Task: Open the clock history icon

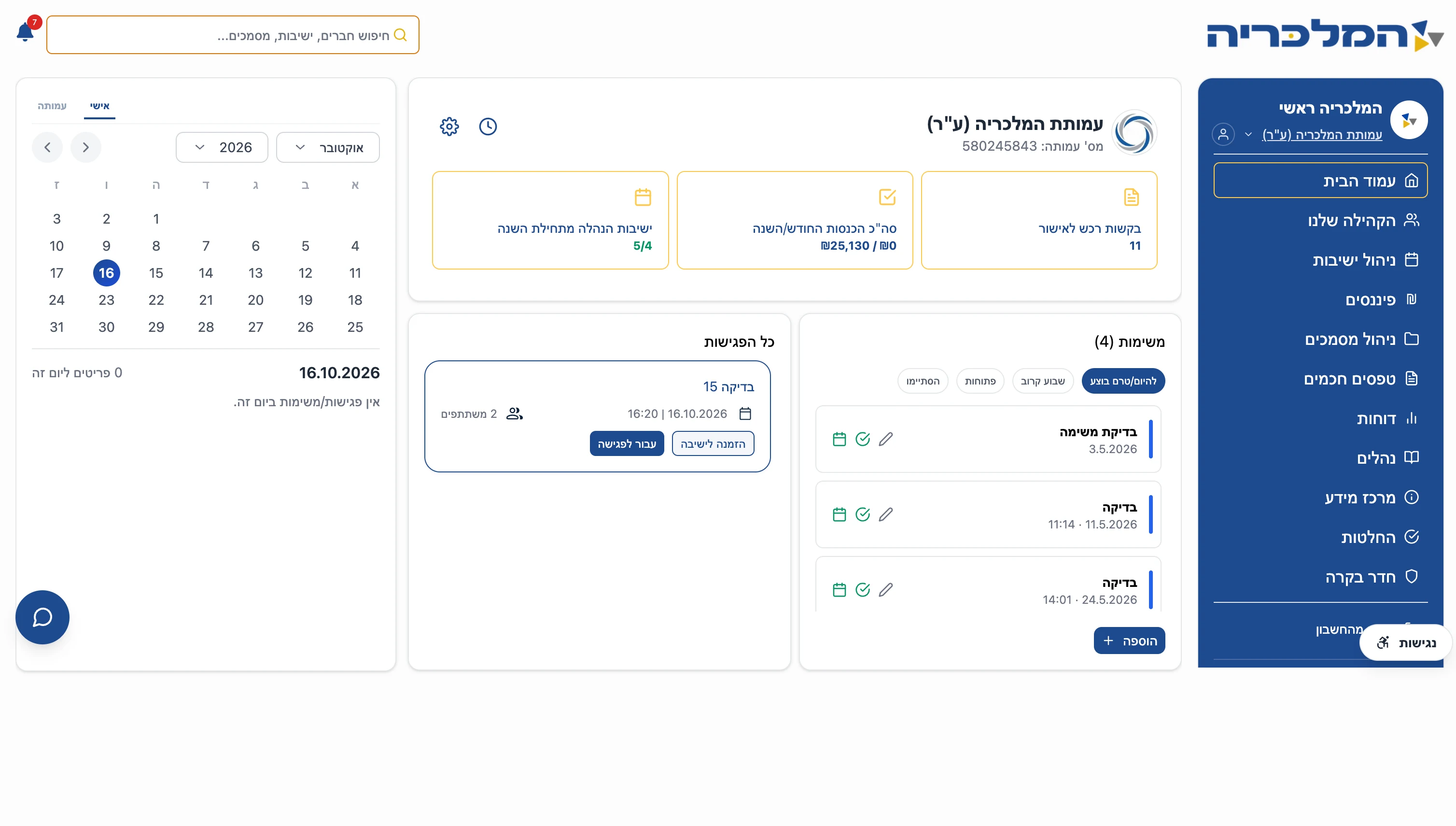Action: 488,126
